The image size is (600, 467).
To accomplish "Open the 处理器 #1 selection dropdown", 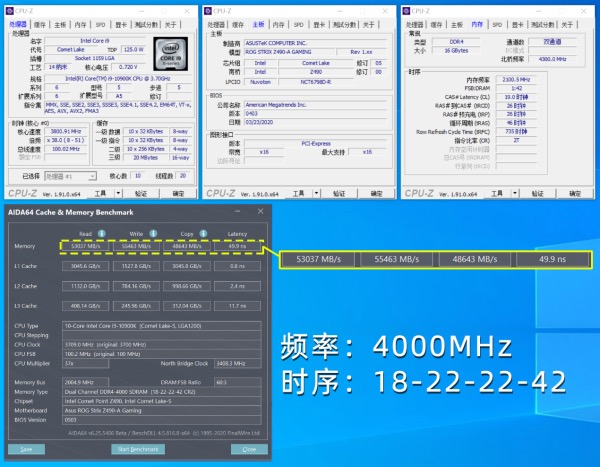I will 92,176.
